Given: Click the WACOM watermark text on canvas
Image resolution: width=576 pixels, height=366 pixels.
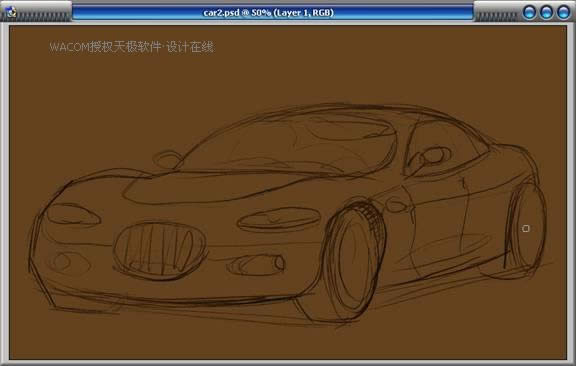Looking at the screenshot, I should [x=132, y=47].
